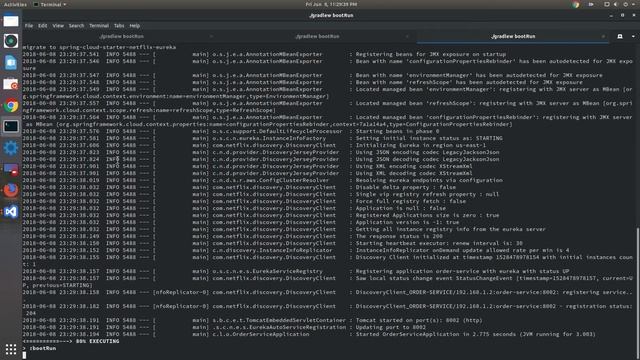The height and width of the screenshot is (360, 640).
Task: Click terminal cursor prompt at bottom
Action: click(x=24, y=355)
